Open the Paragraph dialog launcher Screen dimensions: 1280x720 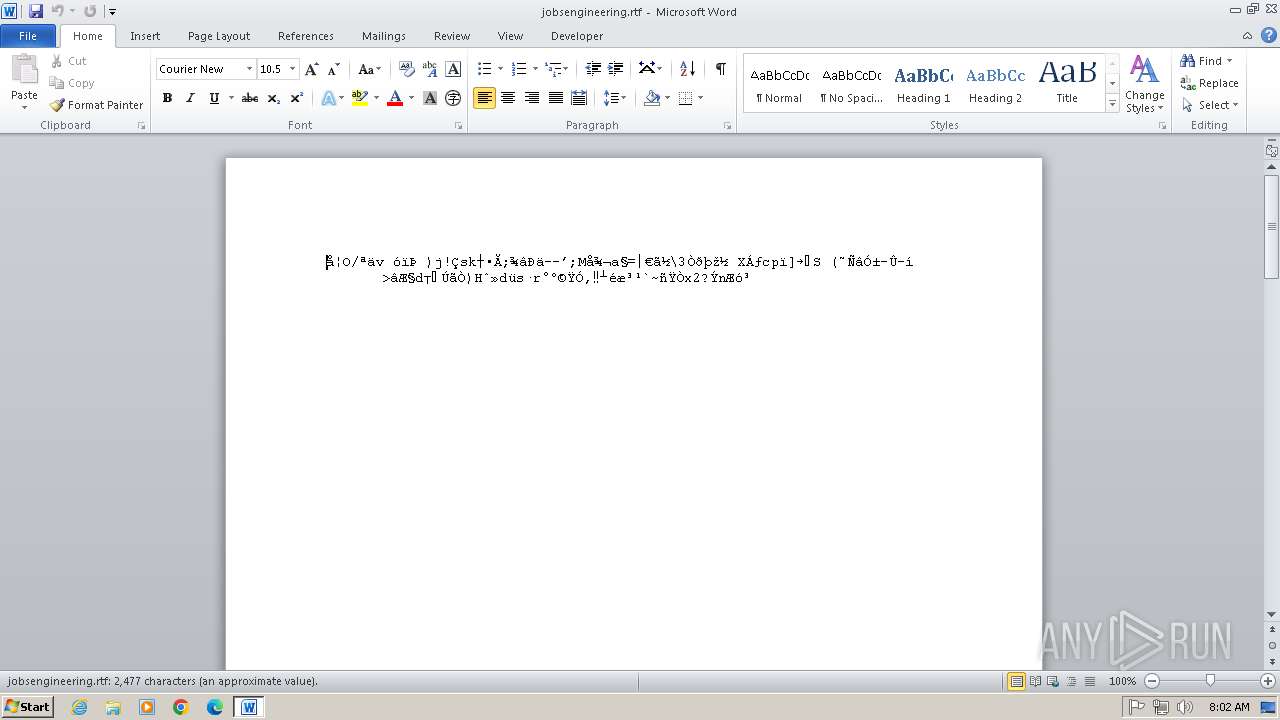click(727, 126)
